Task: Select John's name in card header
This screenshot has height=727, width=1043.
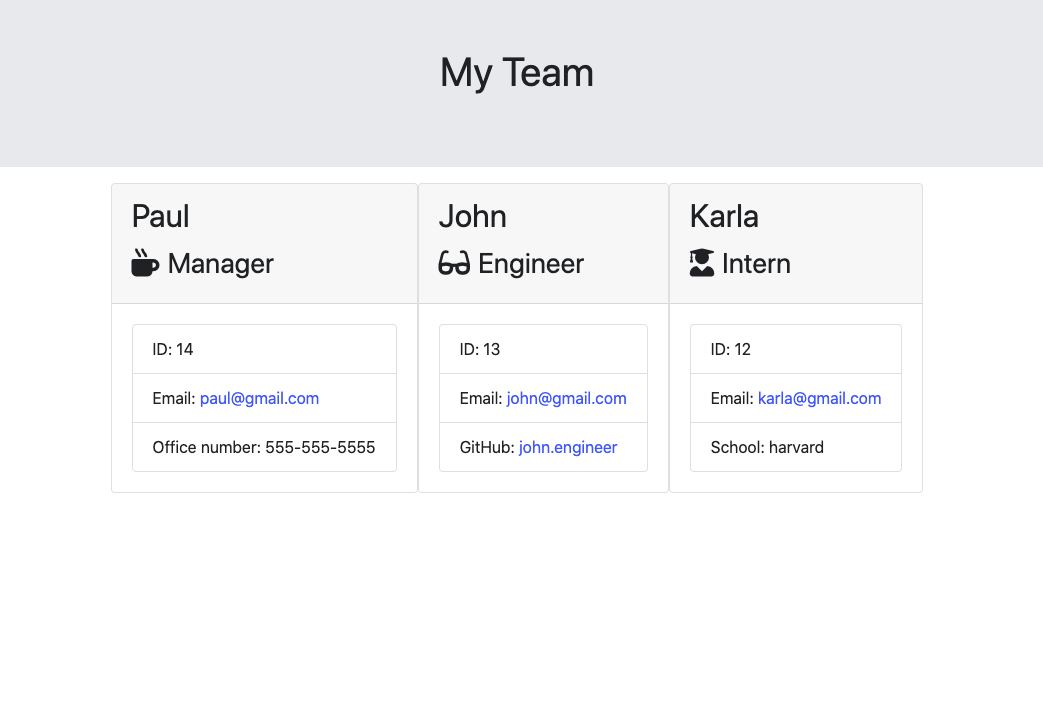Action: 472,216
